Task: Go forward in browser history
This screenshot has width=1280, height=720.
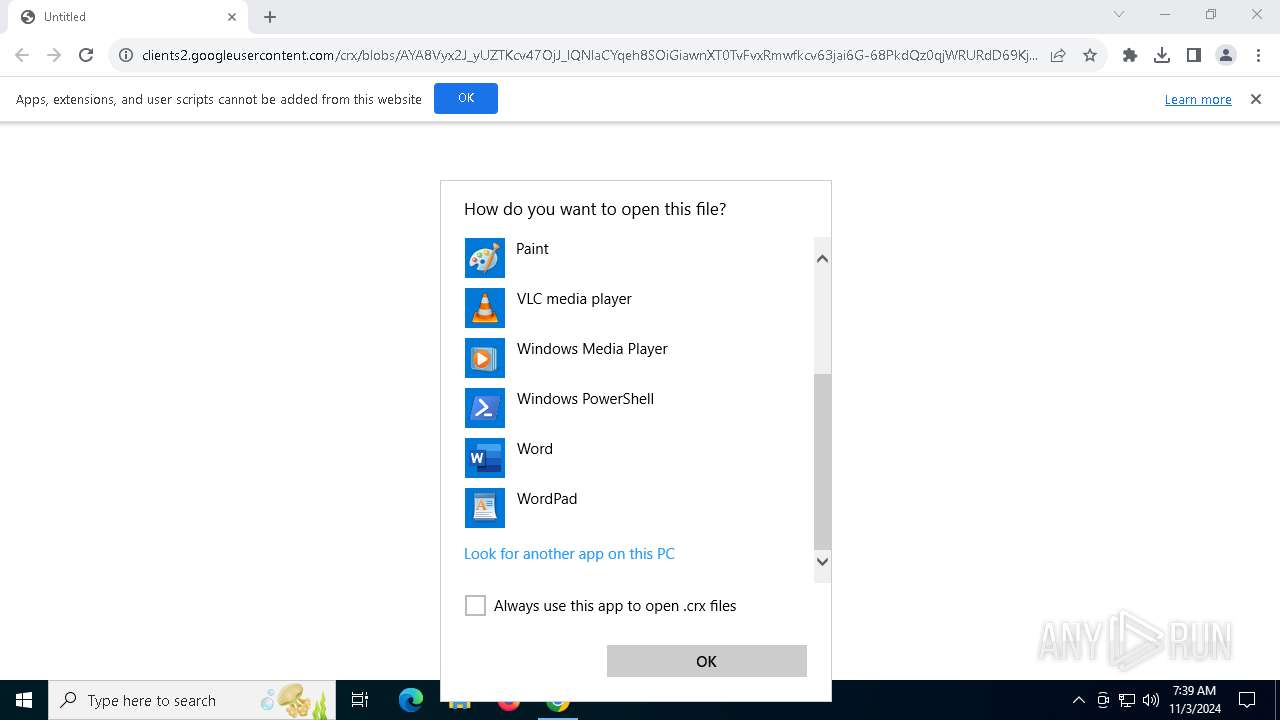Action: pos(54,55)
